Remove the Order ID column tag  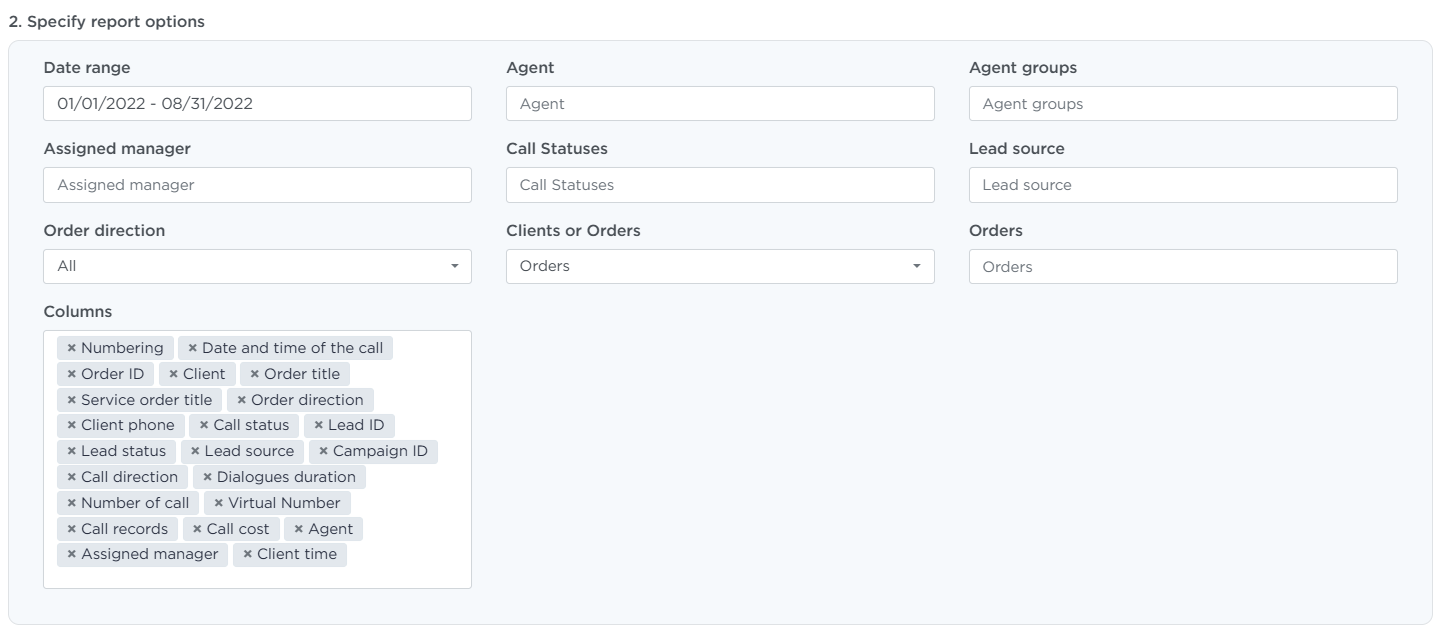72,374
